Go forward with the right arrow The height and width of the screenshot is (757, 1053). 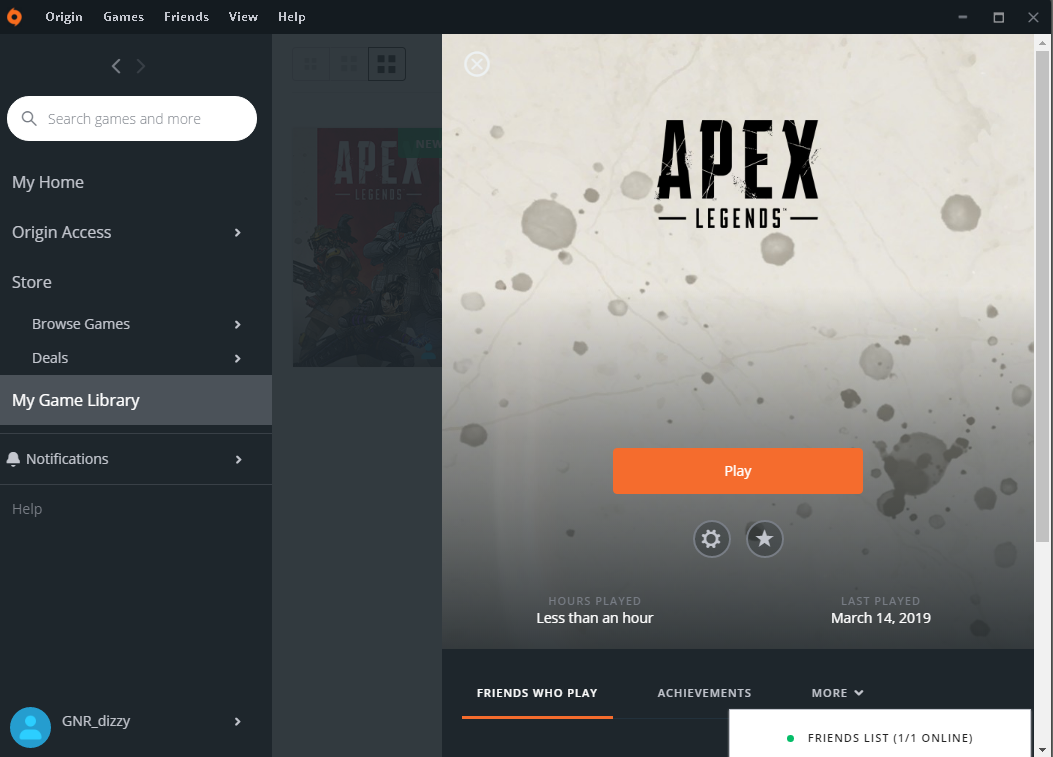click(x=140, y=66)
